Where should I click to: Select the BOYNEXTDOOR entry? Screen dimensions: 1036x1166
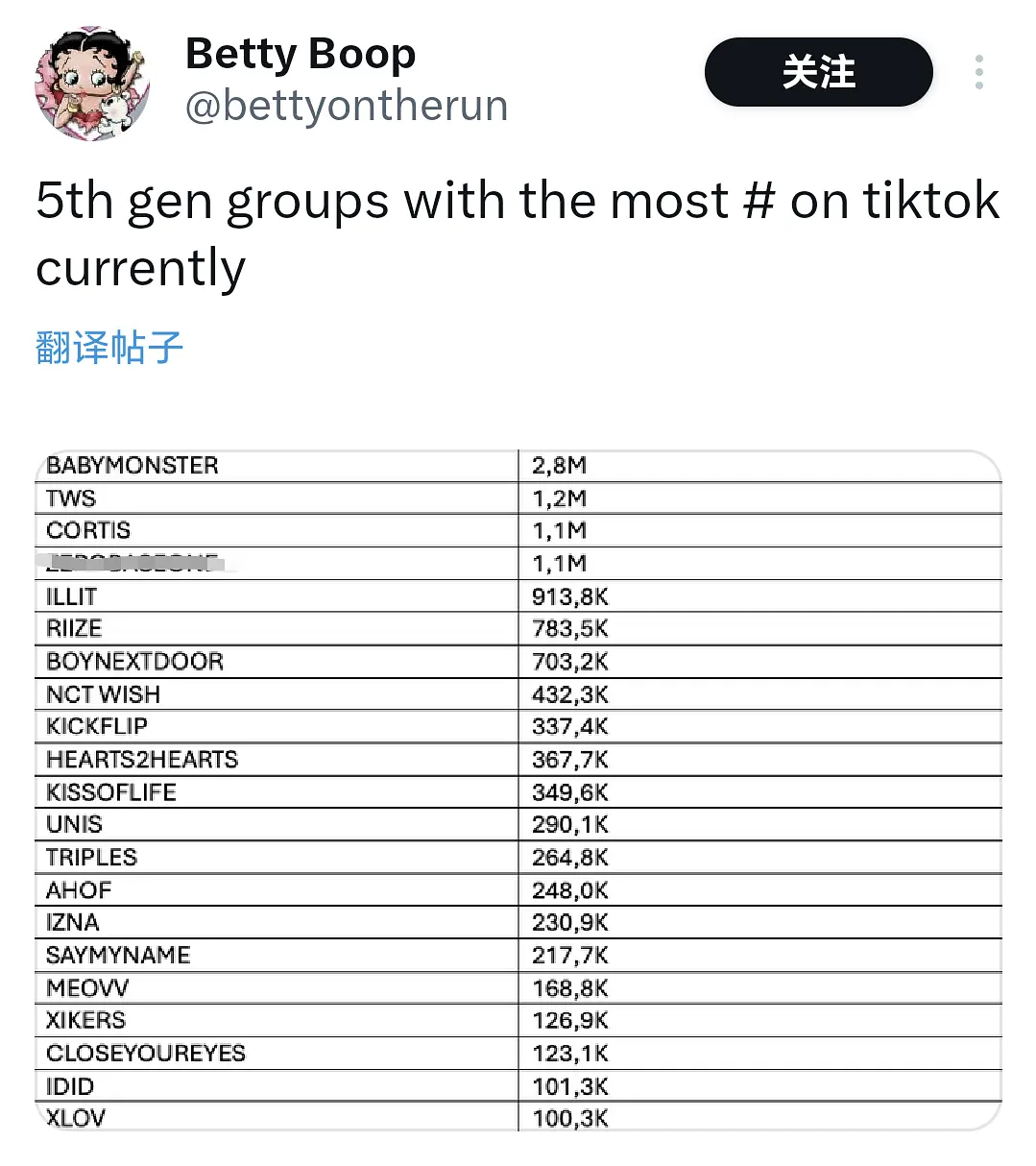tap(135, 662)
